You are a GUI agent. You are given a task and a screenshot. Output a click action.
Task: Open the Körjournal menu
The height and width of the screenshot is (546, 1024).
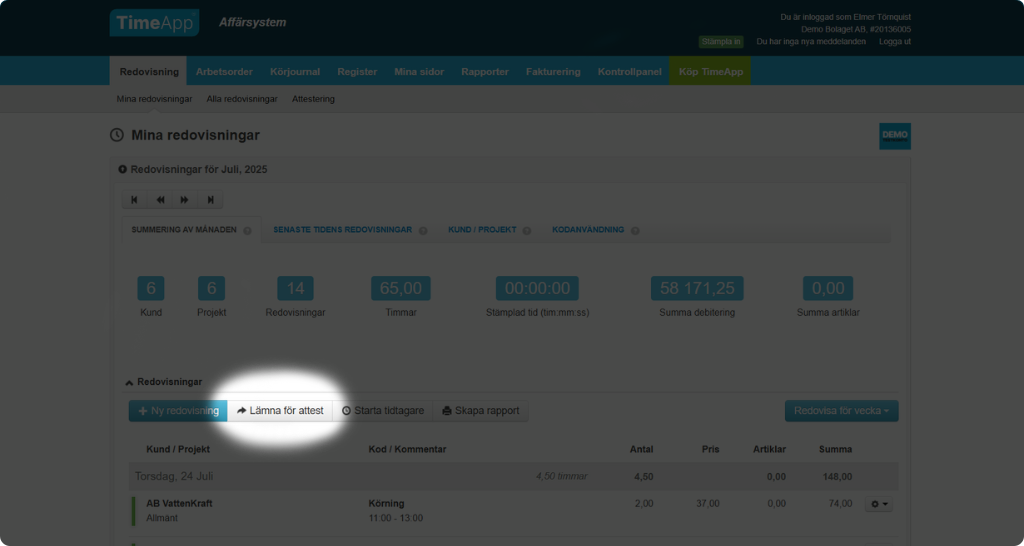(x=295, y=72)
